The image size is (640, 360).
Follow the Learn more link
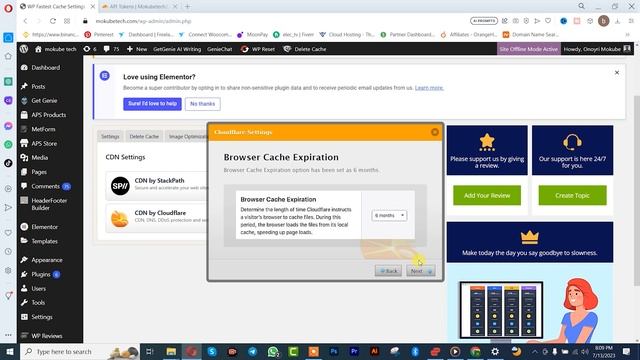[x=429, y=88]
